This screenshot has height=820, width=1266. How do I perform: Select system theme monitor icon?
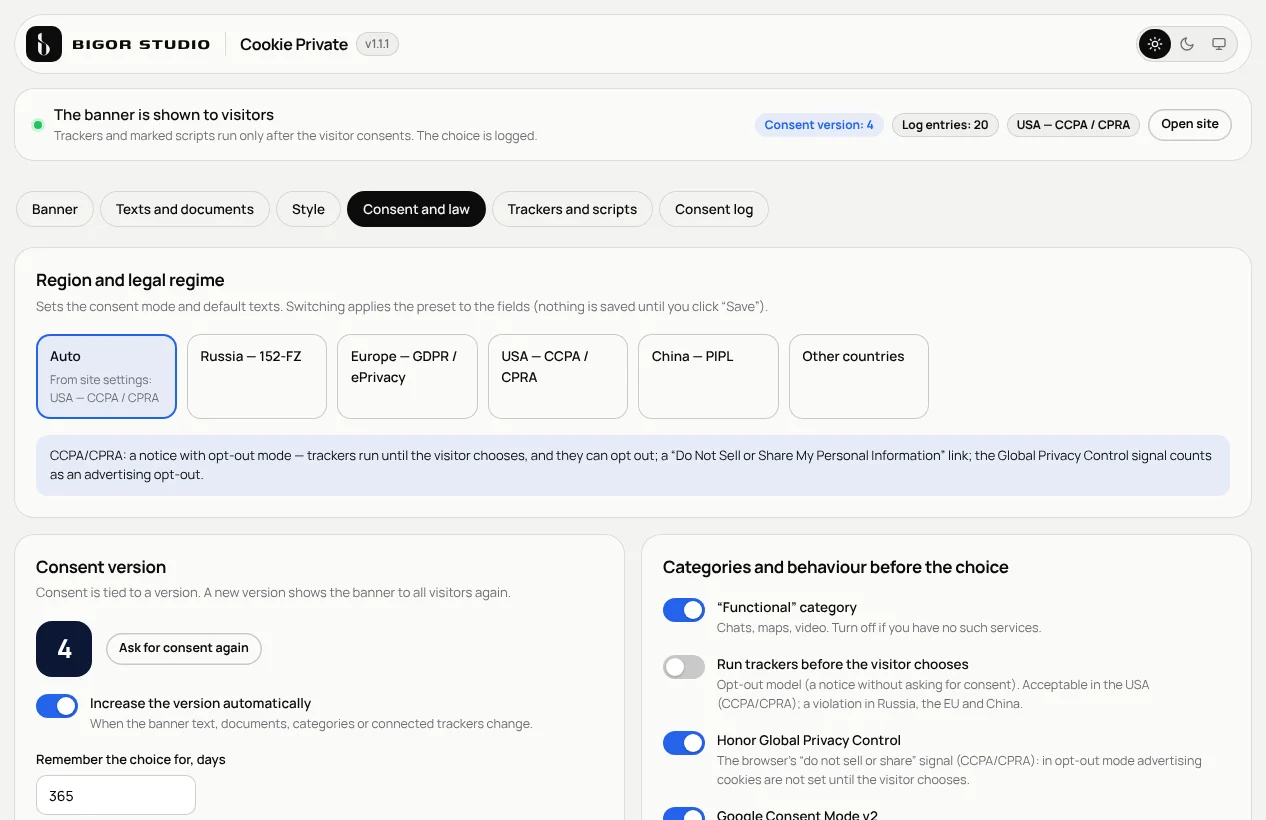point(1219,44)
